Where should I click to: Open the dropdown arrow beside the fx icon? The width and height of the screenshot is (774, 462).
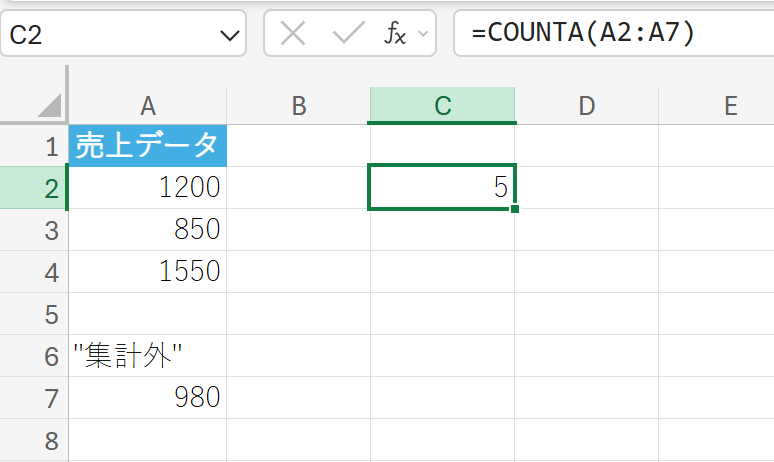(x=422, y=34)
